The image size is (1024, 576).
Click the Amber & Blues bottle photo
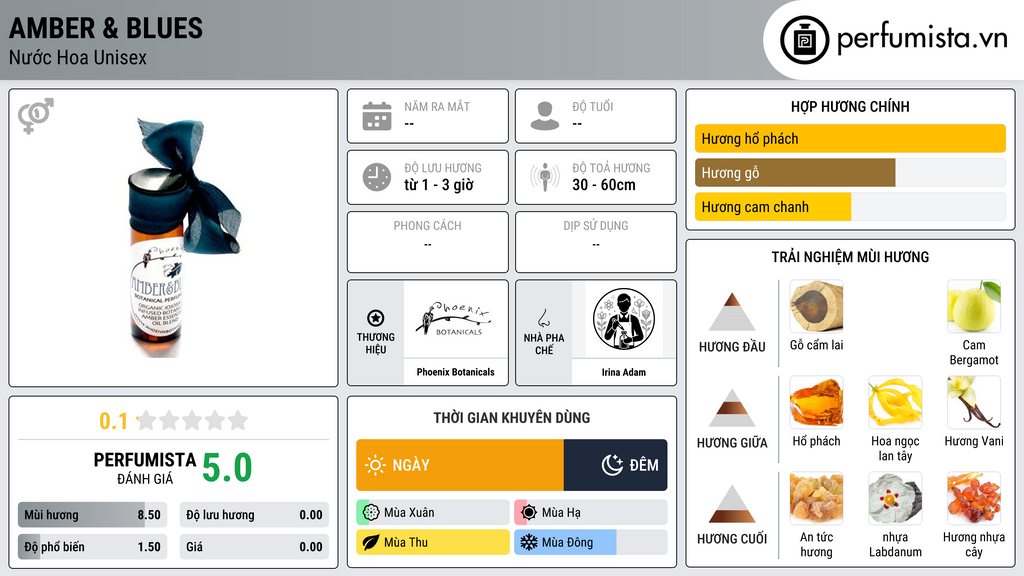185,238
